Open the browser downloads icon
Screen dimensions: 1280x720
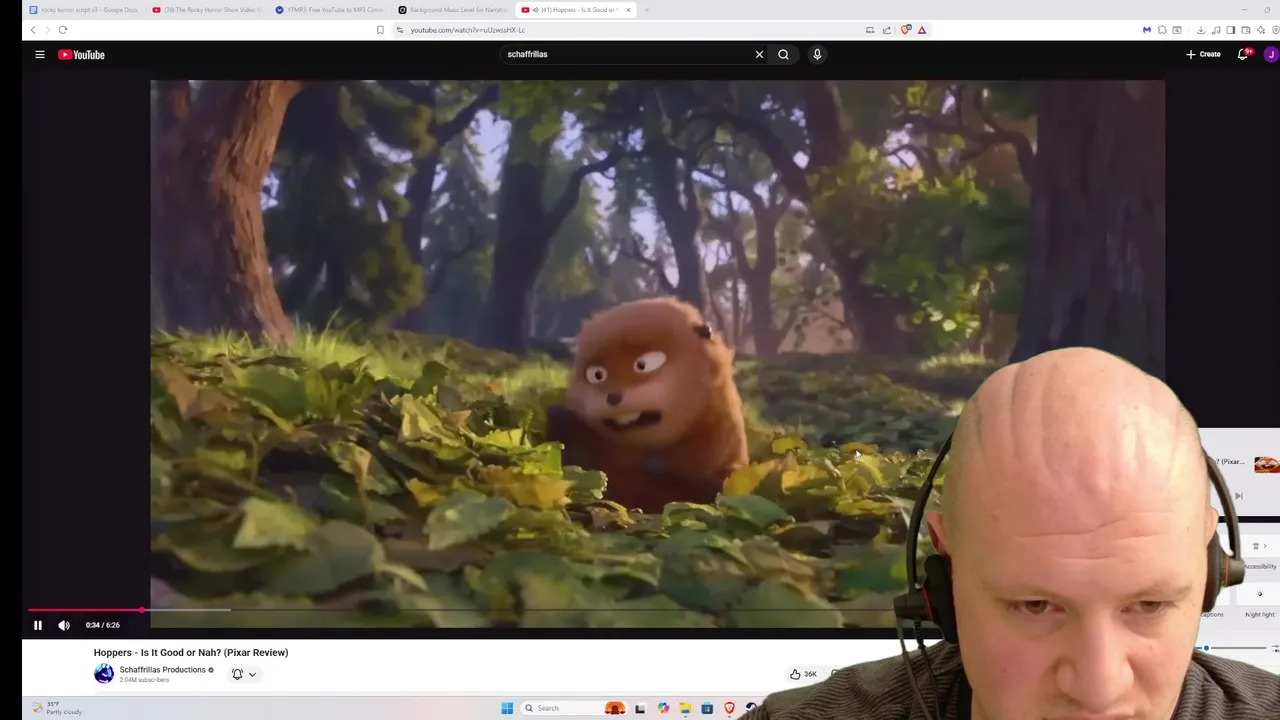[1201, 30]
